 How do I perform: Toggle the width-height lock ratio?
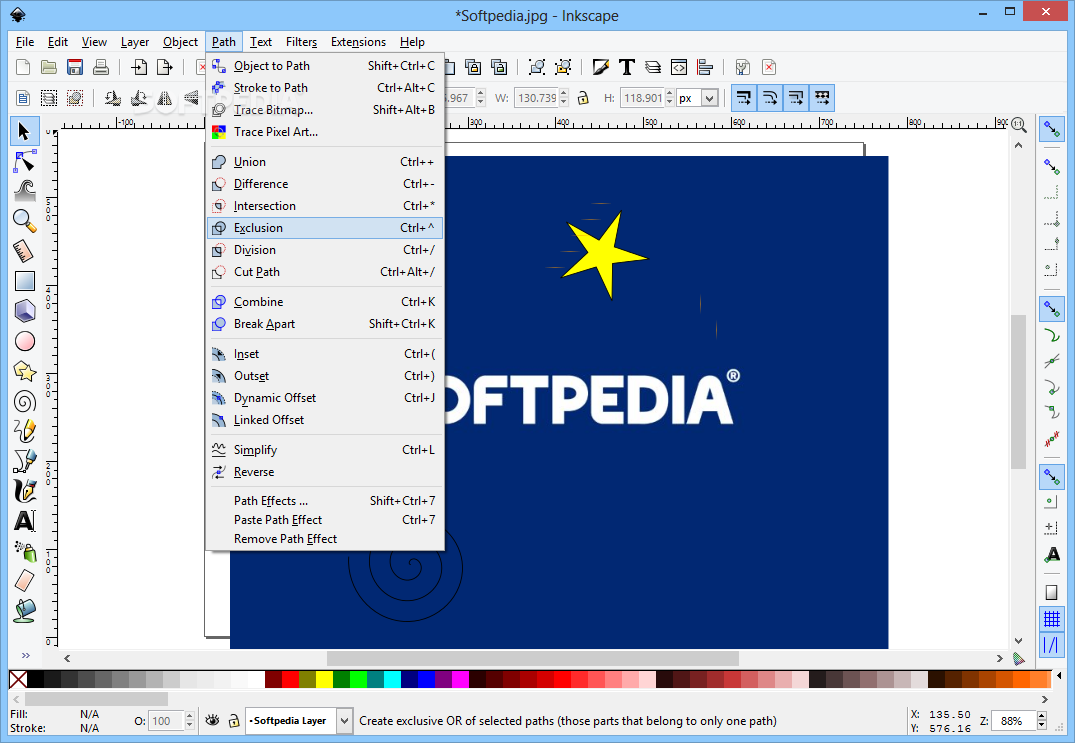[x=583, y=98]
